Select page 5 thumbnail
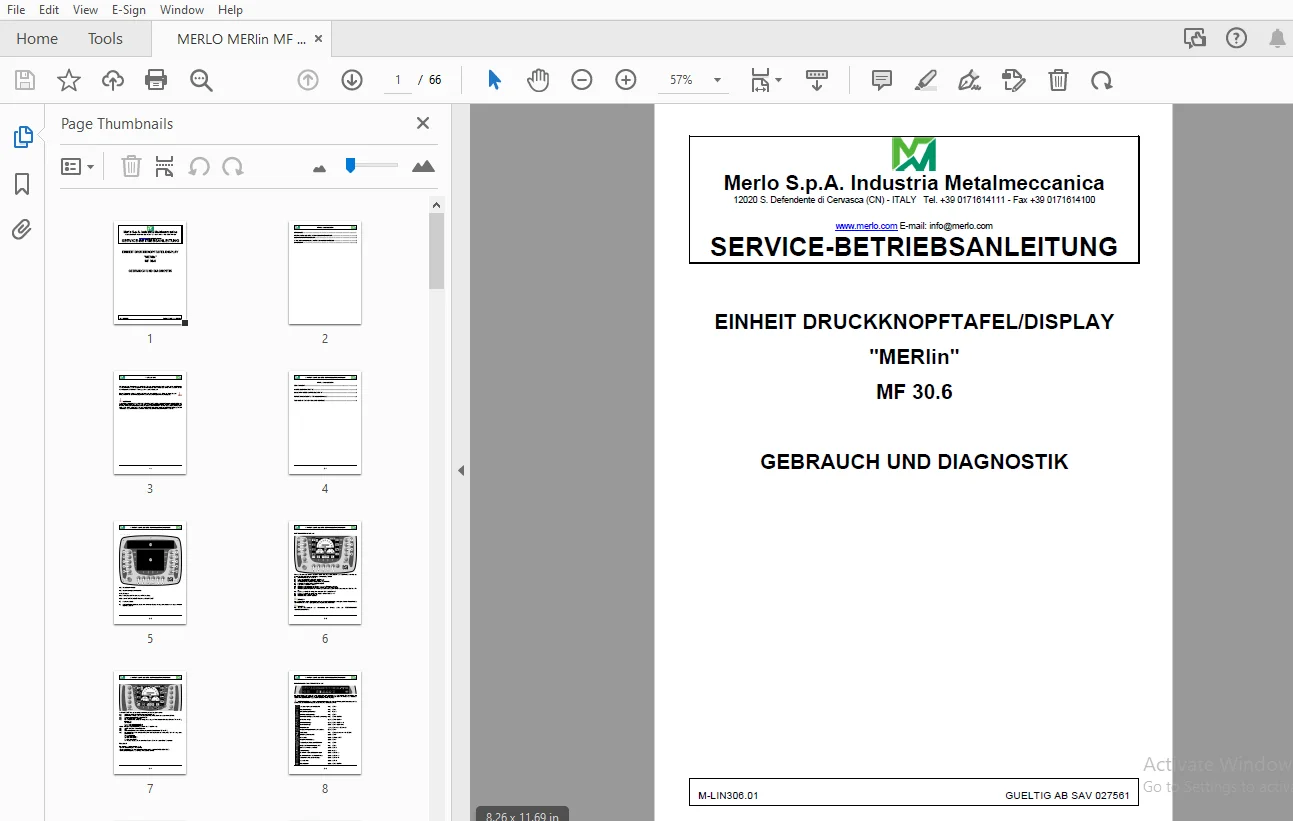 click(x=150, y=573)
